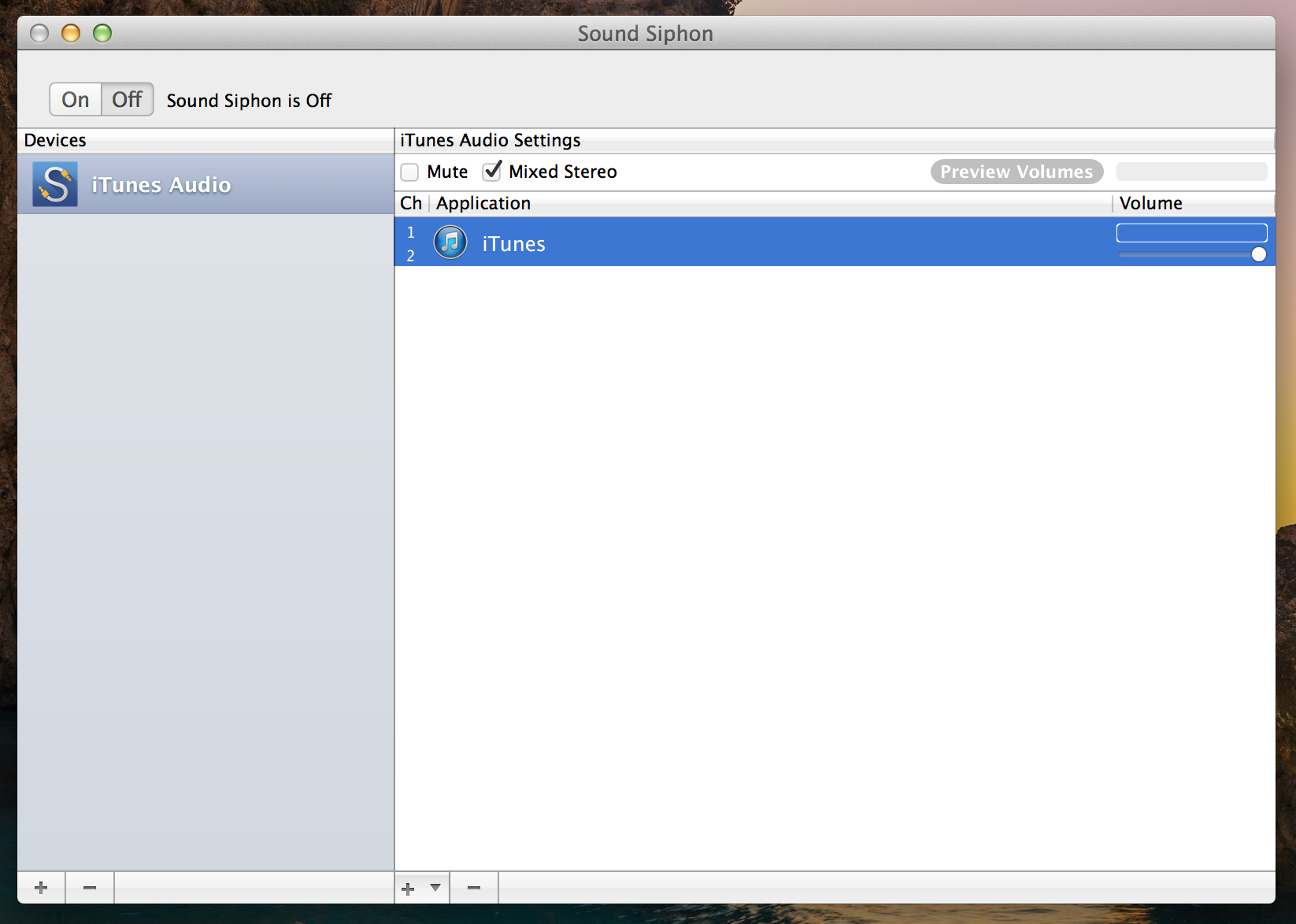Image resolution: width=1296 pixels, height=924 pixels.
Task: Select the iTunes application row text
Action: coord(513,244)
